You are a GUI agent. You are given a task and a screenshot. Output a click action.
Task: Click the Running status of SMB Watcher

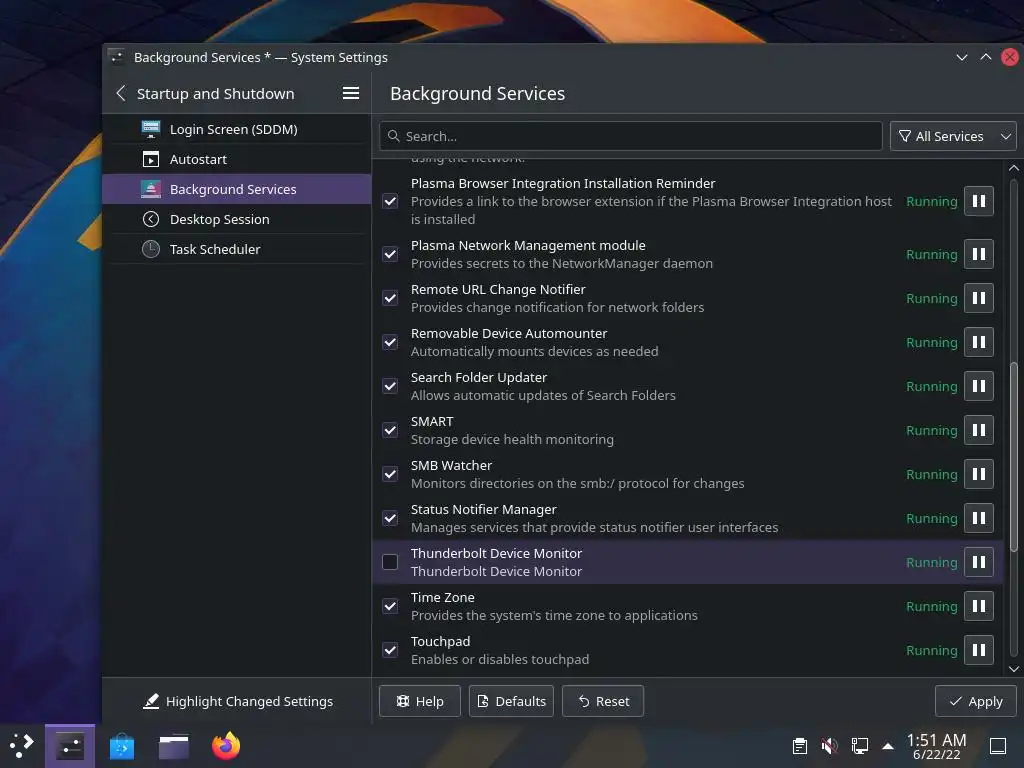[931, 475]
